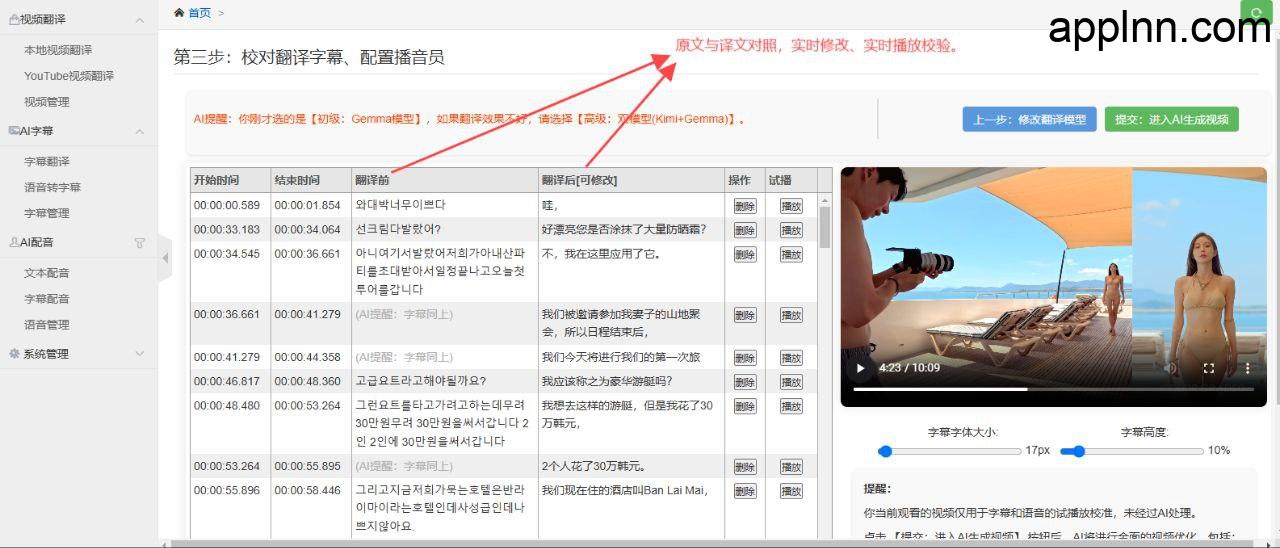Delete the subtitle row starting 00:00:55.896
This screenshot has height=548, width=1280.
tap(745, 491)
